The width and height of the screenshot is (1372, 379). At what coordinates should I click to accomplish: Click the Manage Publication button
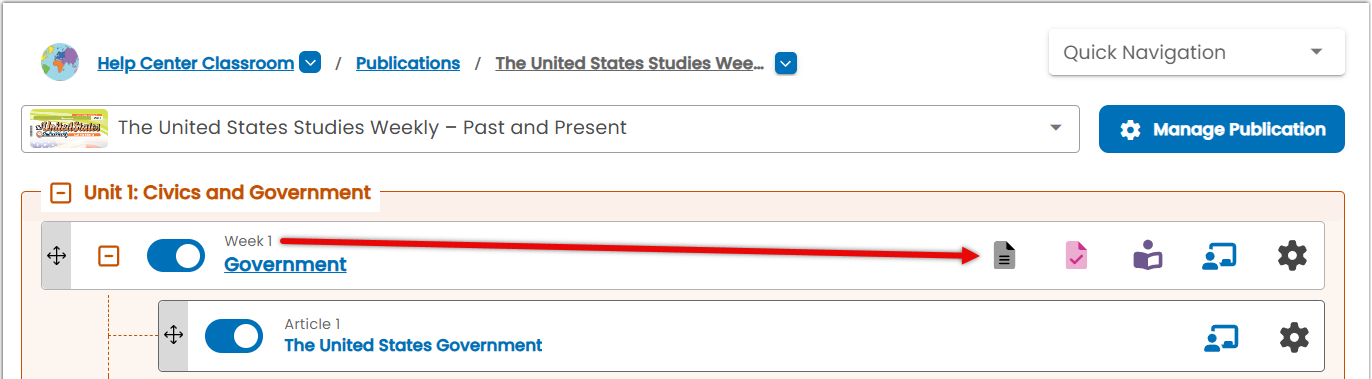coord(1222,129)
